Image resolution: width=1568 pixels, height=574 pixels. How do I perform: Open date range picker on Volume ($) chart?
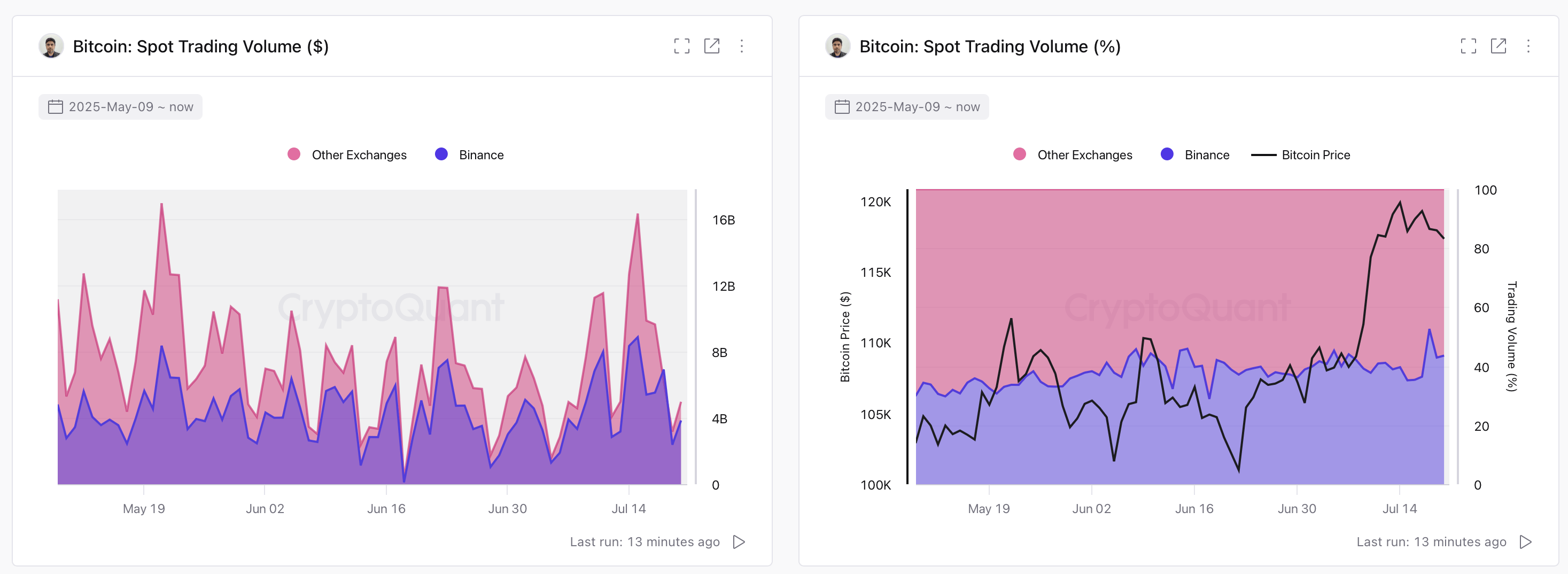[x=121, y=107]
